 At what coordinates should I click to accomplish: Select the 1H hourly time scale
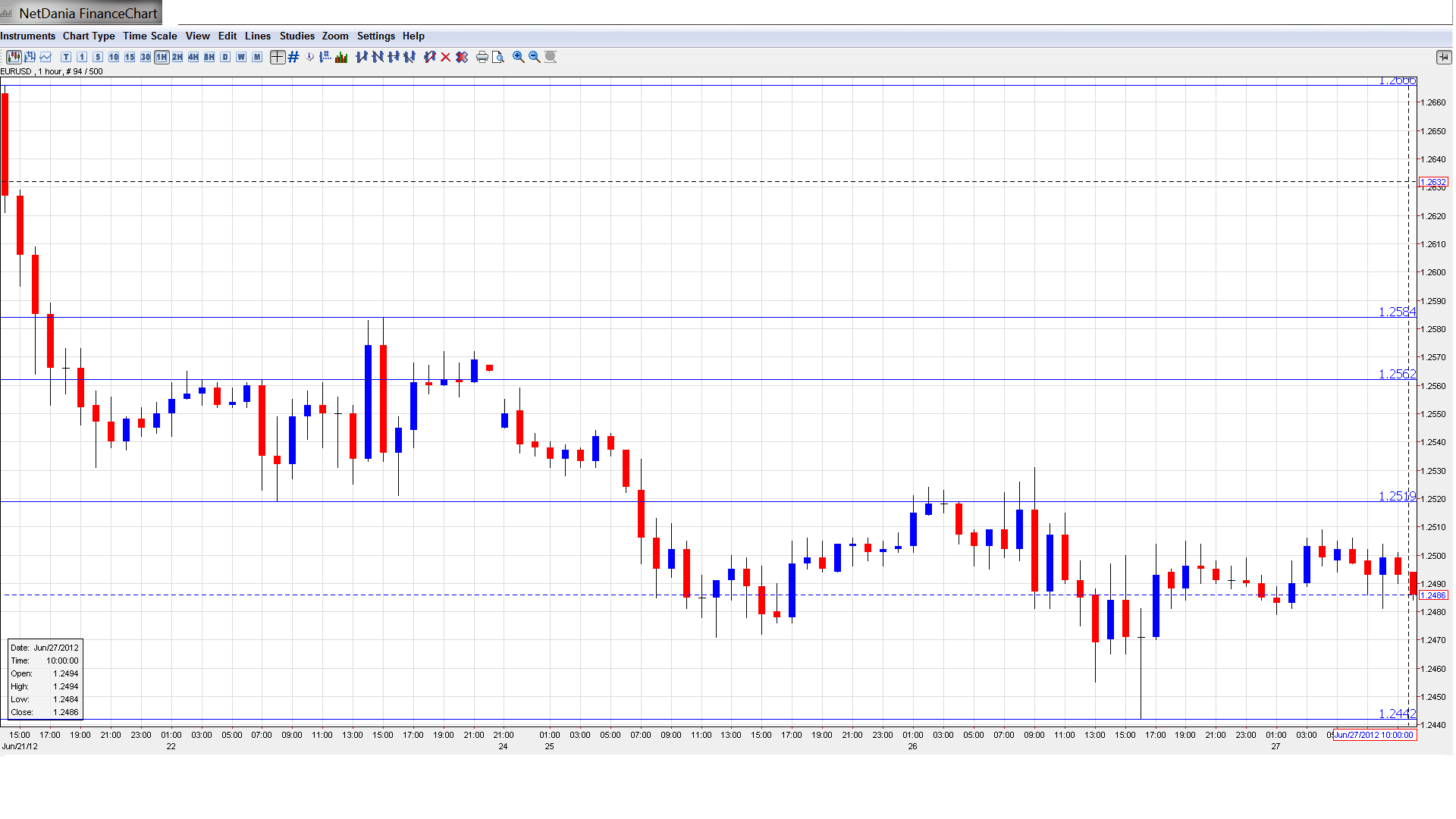162,57
